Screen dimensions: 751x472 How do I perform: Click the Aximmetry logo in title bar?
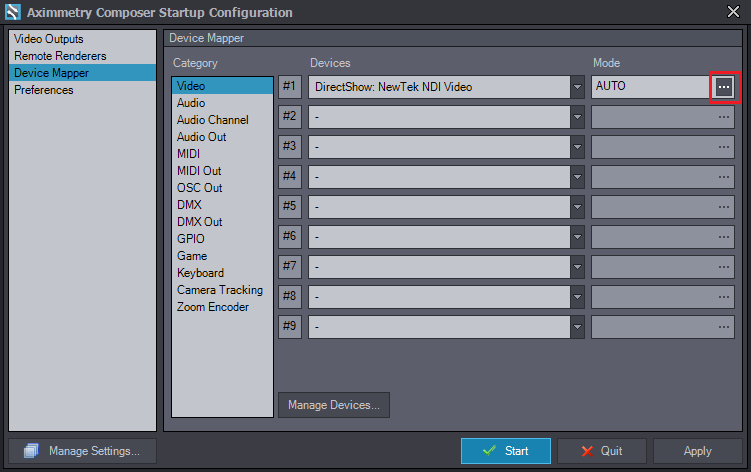tap(13, 12)
